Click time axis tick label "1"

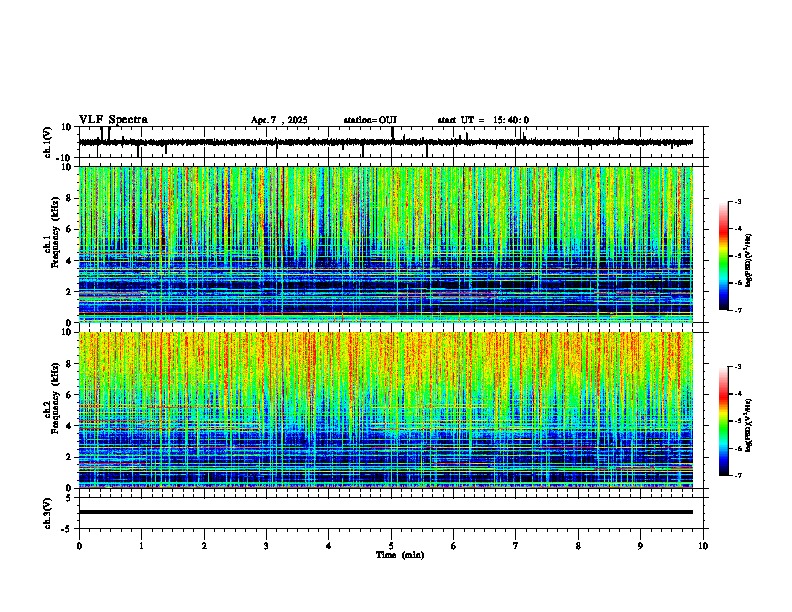point(141,546)
